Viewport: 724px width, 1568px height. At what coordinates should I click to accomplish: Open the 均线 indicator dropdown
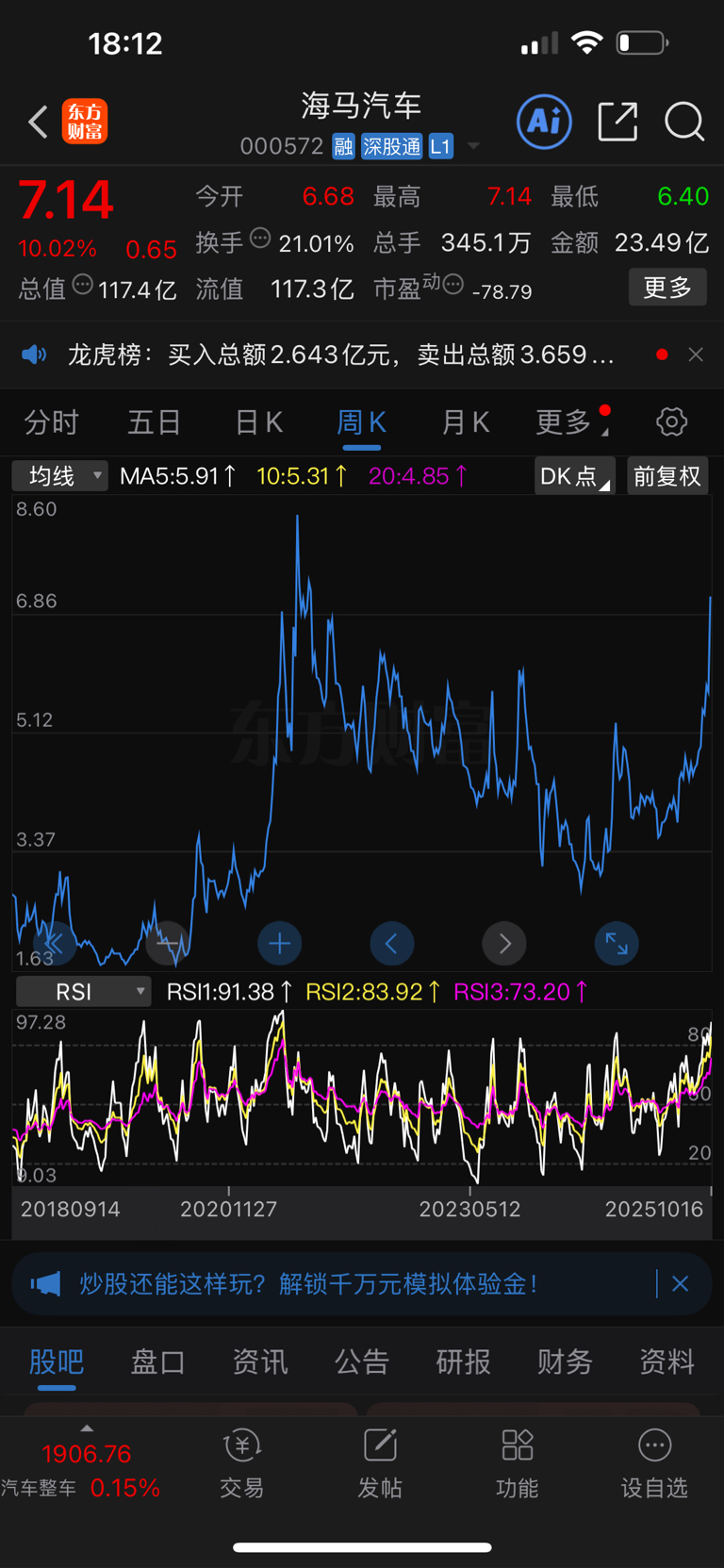point(59,476)
